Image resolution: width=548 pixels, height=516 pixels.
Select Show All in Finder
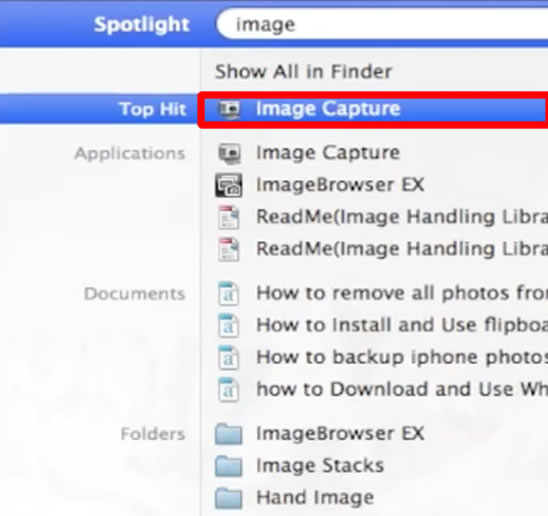point(303,72)
